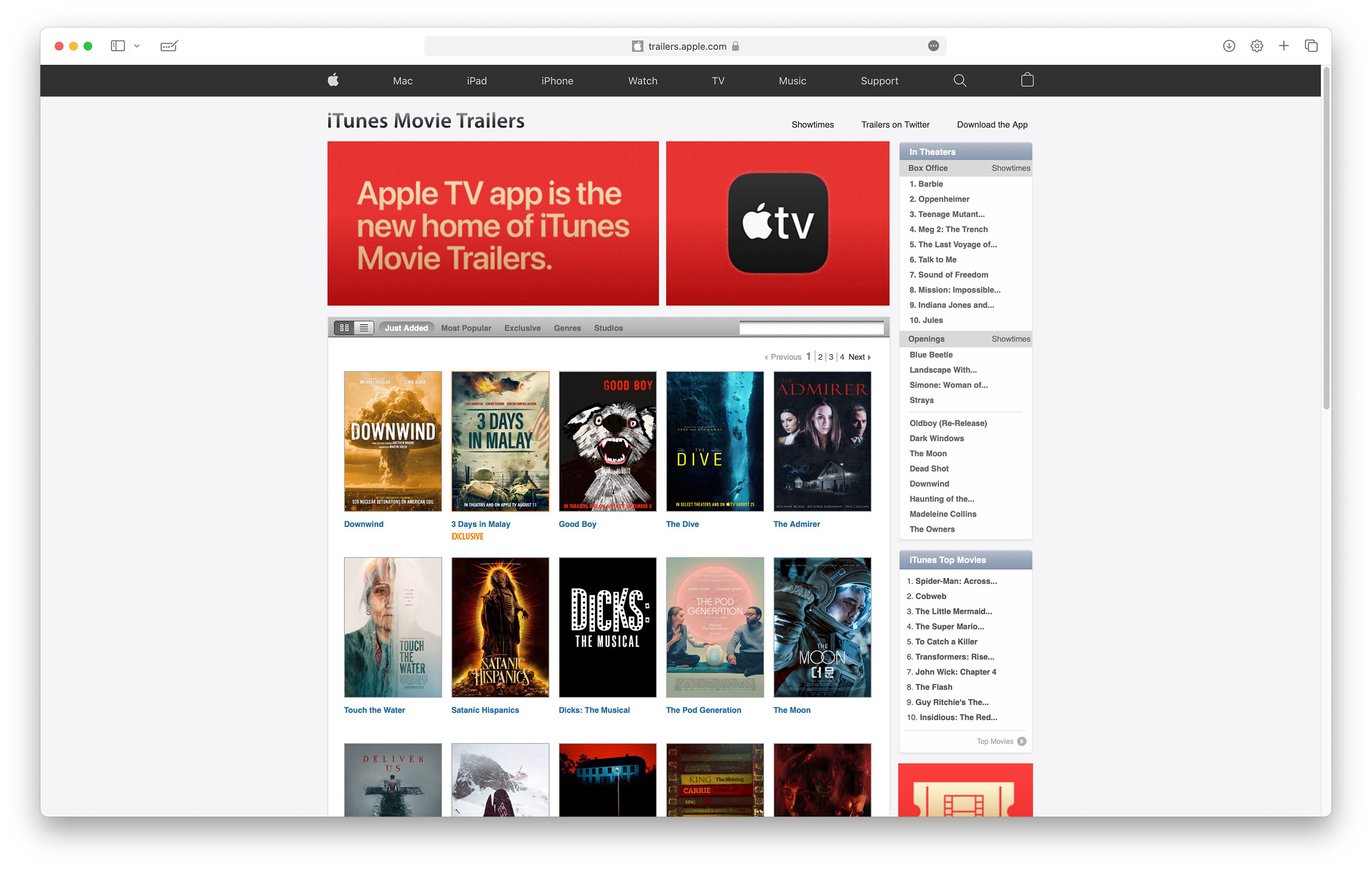Viewport: 1372px width, 870px height.
Task: Click Download the App link
Action: pos(992,125)
